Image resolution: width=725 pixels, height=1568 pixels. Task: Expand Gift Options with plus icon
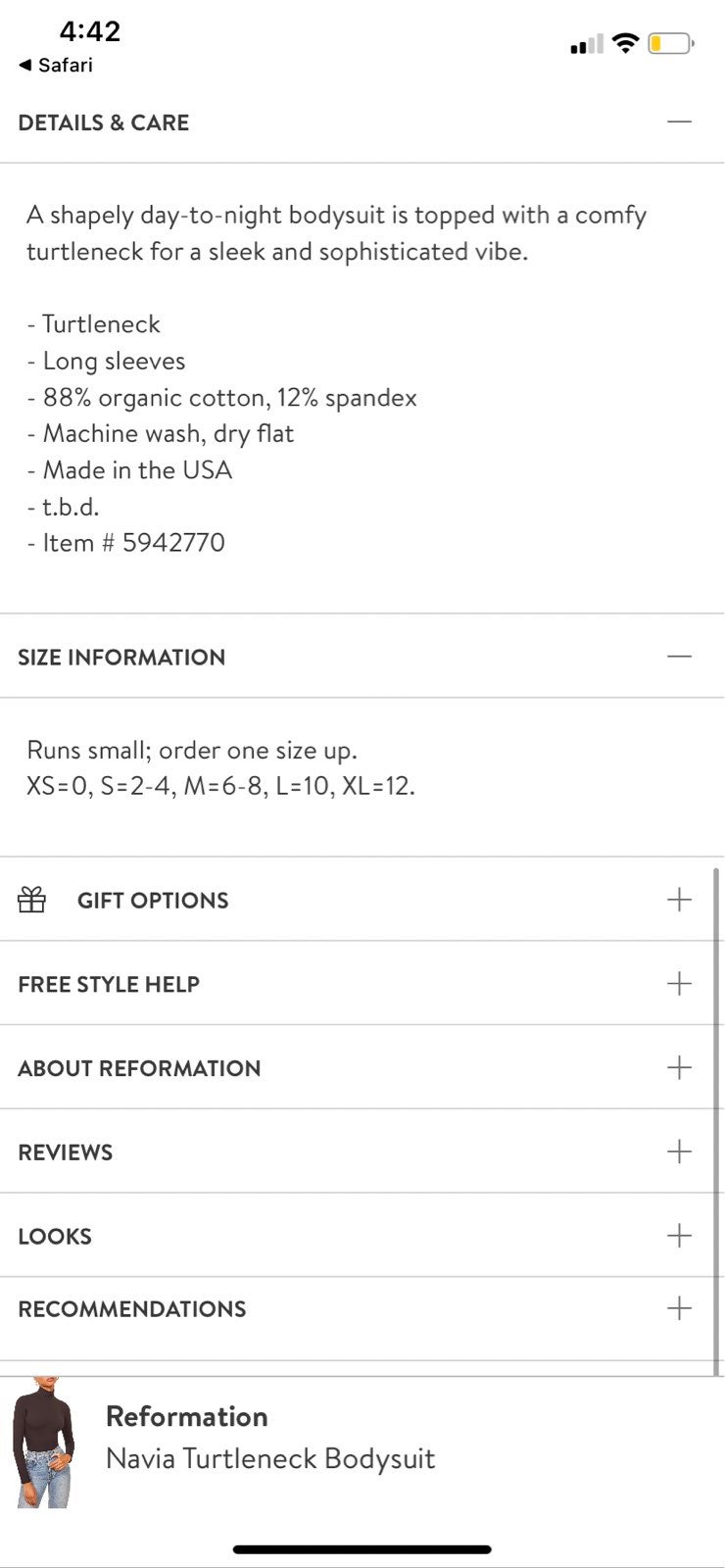pyautogui.click(x=679, y=900)
